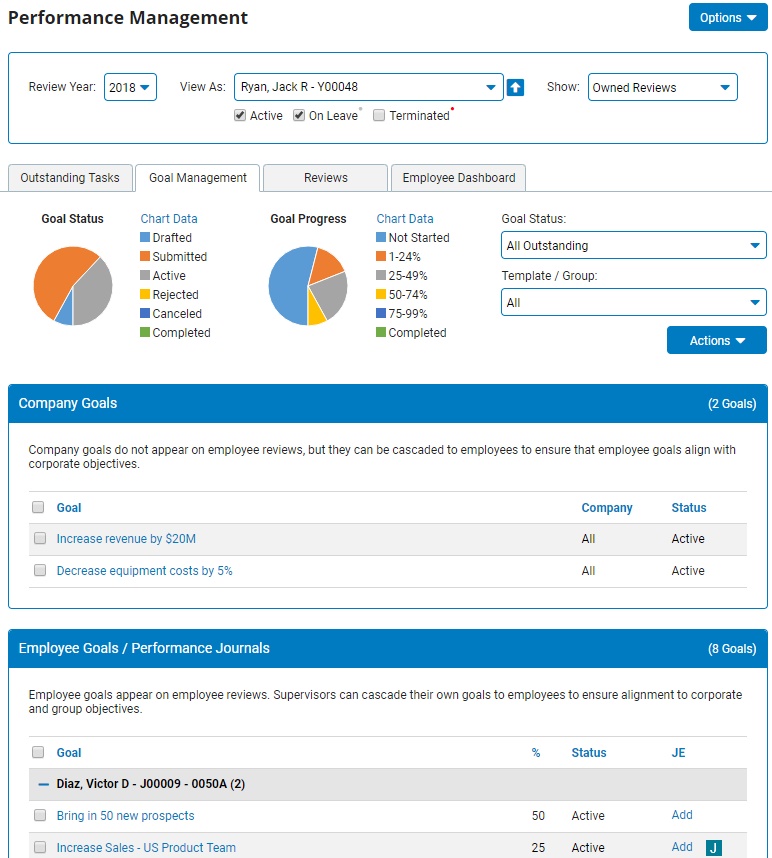
Task: Check the Bring in 50 new prospects checkbox
Action: (40, 815)
